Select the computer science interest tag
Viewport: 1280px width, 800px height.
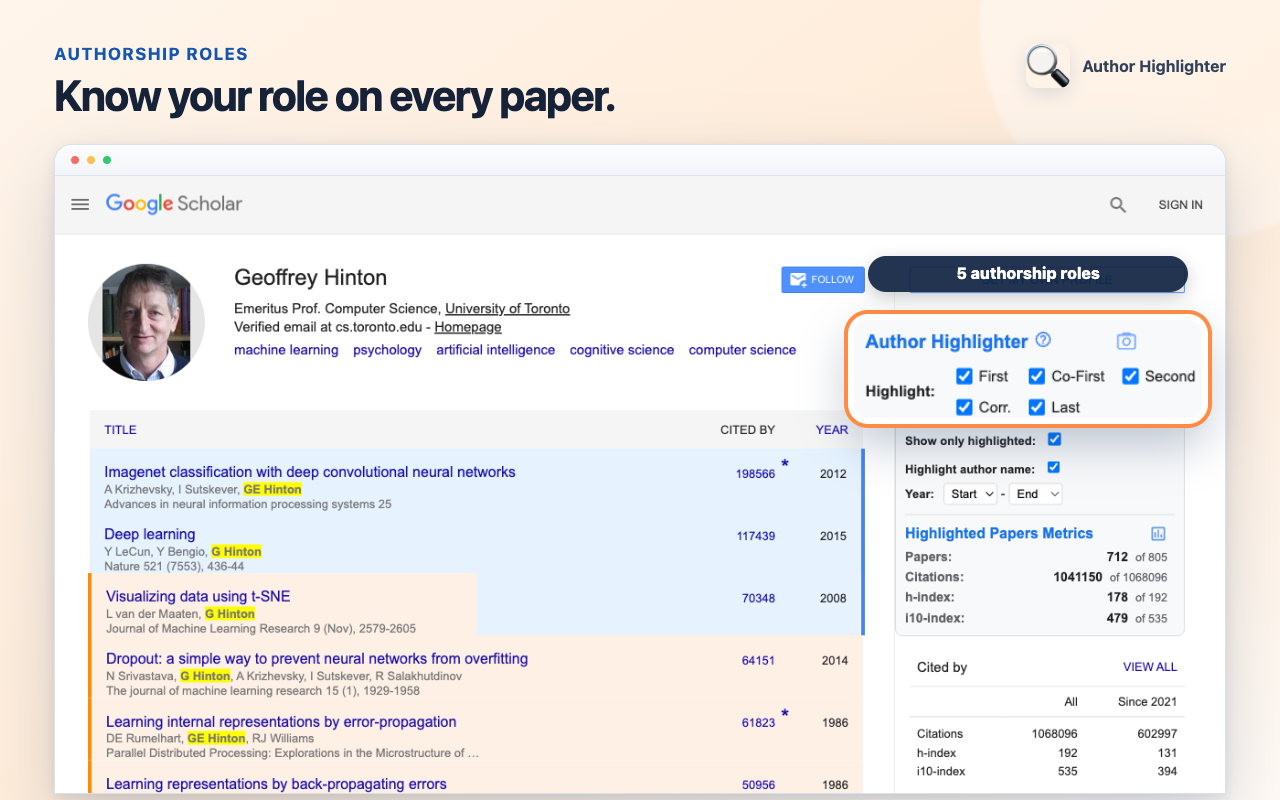(x=742, y=350)
